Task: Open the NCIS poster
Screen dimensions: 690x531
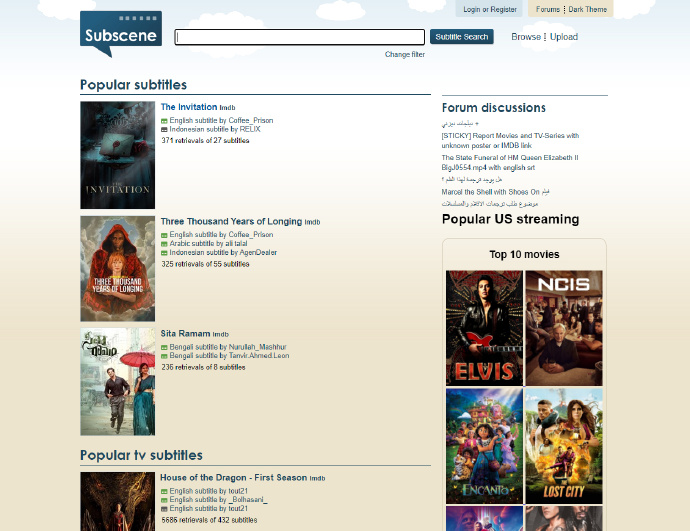Action: 564,328
